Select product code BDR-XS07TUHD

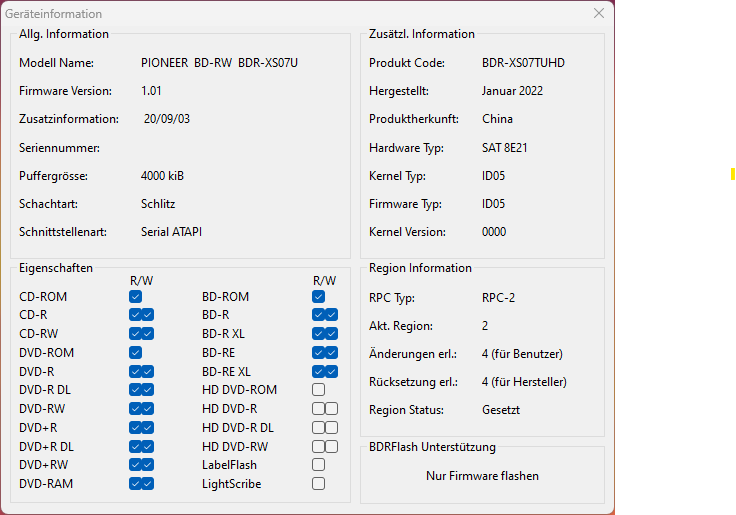(x=523, y=63)
